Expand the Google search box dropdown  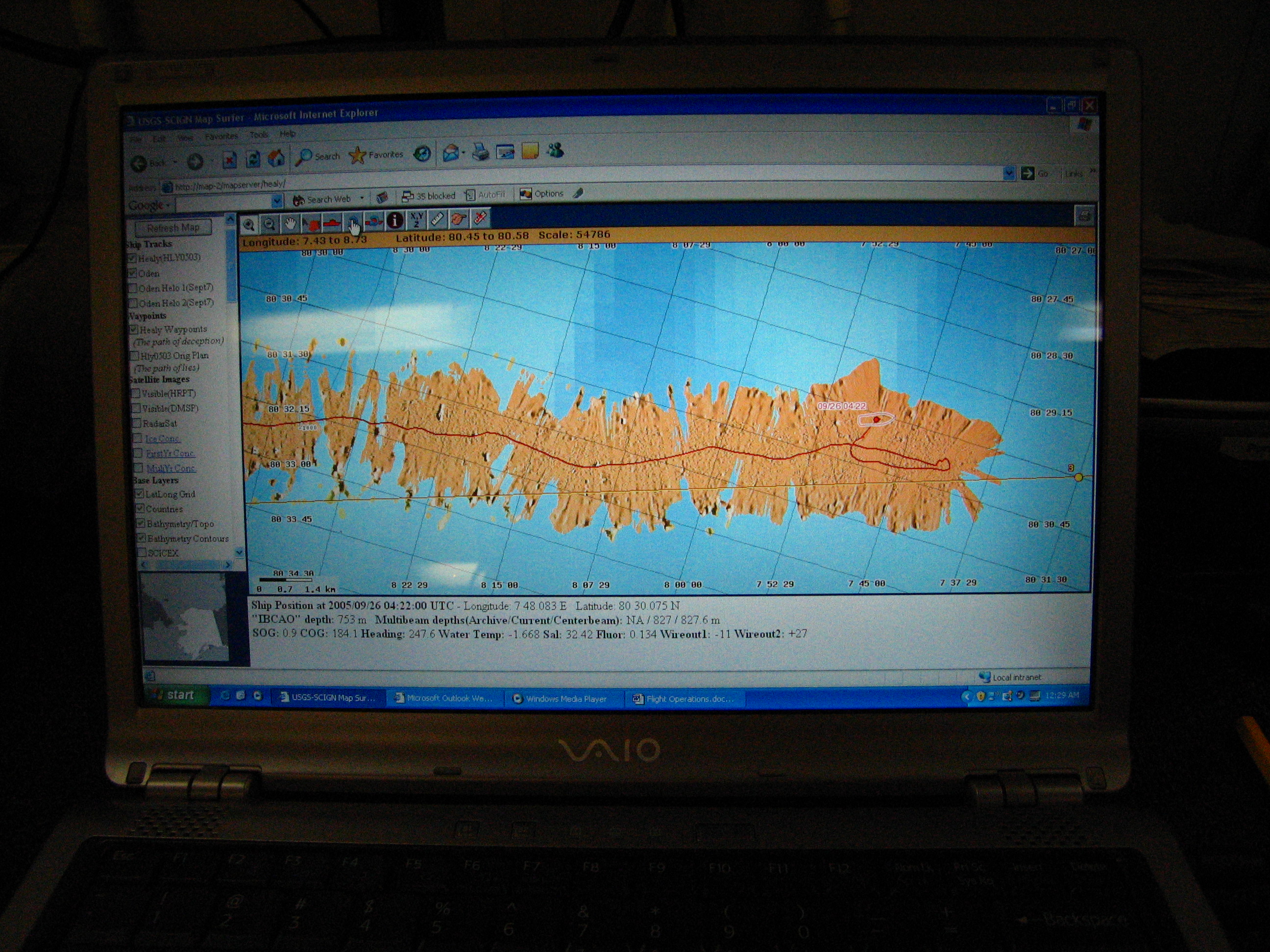[x=277, y=201]
